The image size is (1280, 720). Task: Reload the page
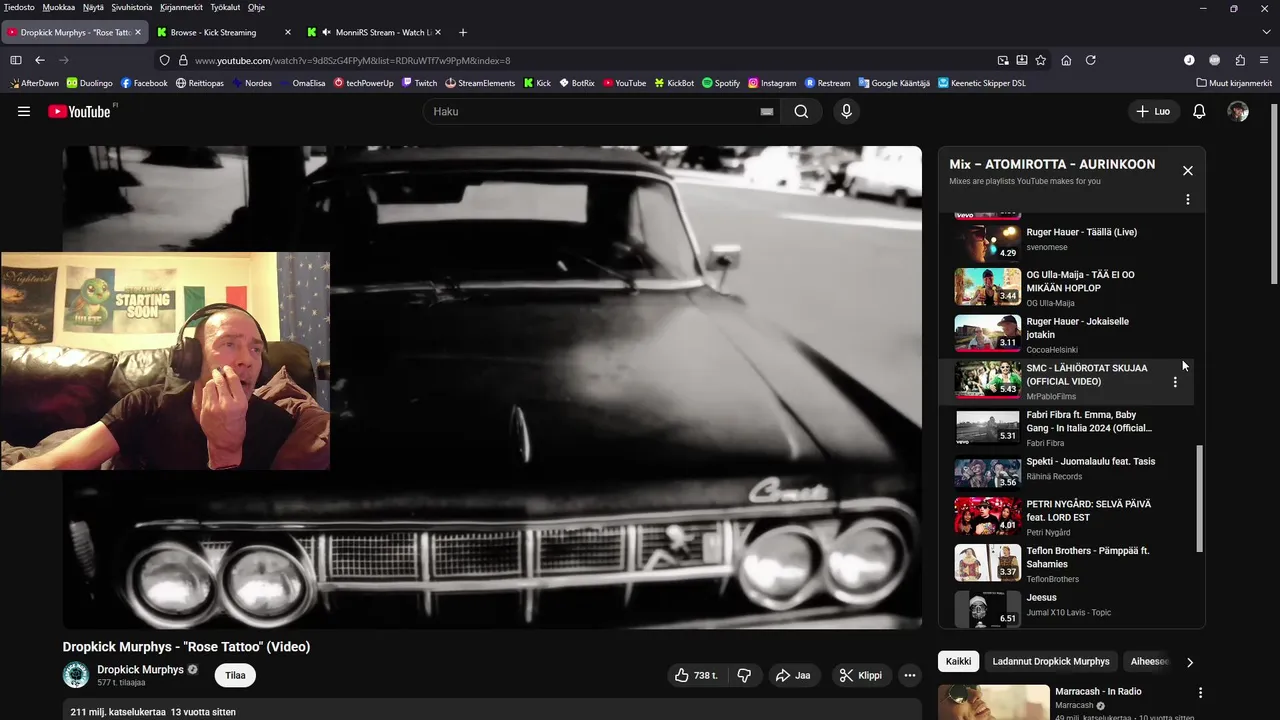[x=1091, y=60]
